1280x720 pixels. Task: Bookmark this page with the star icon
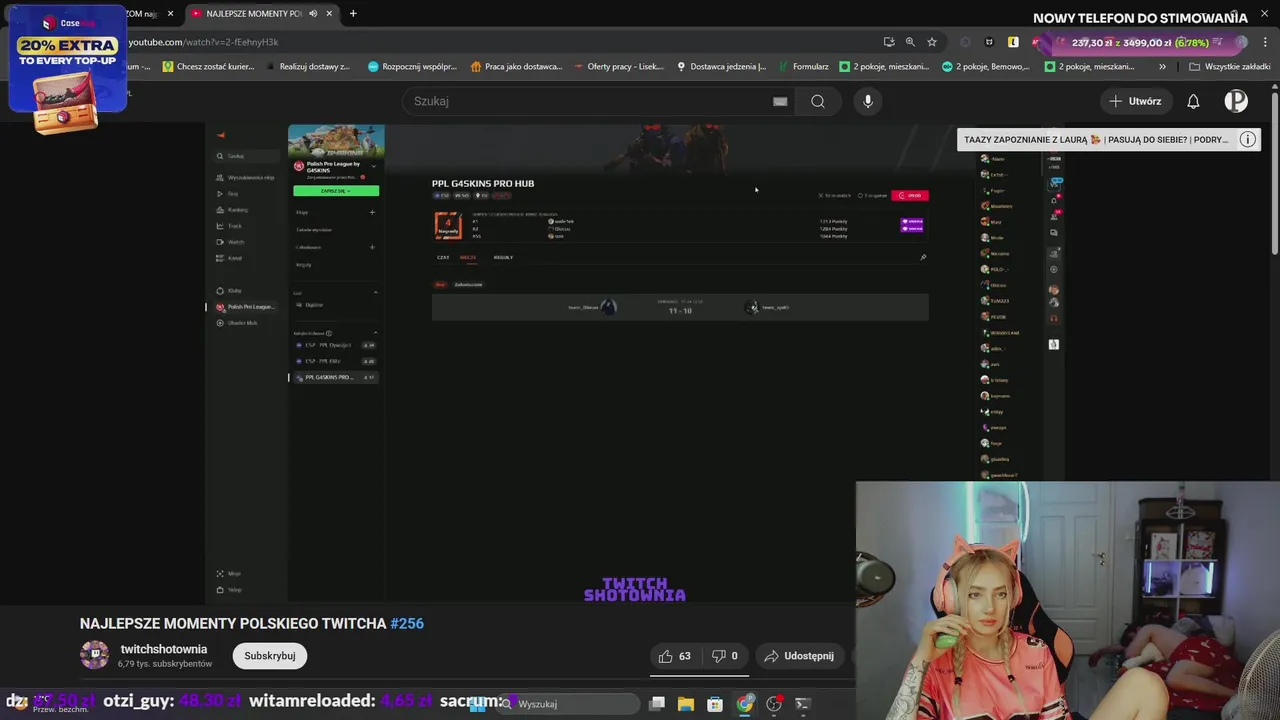tap(932, 42)
